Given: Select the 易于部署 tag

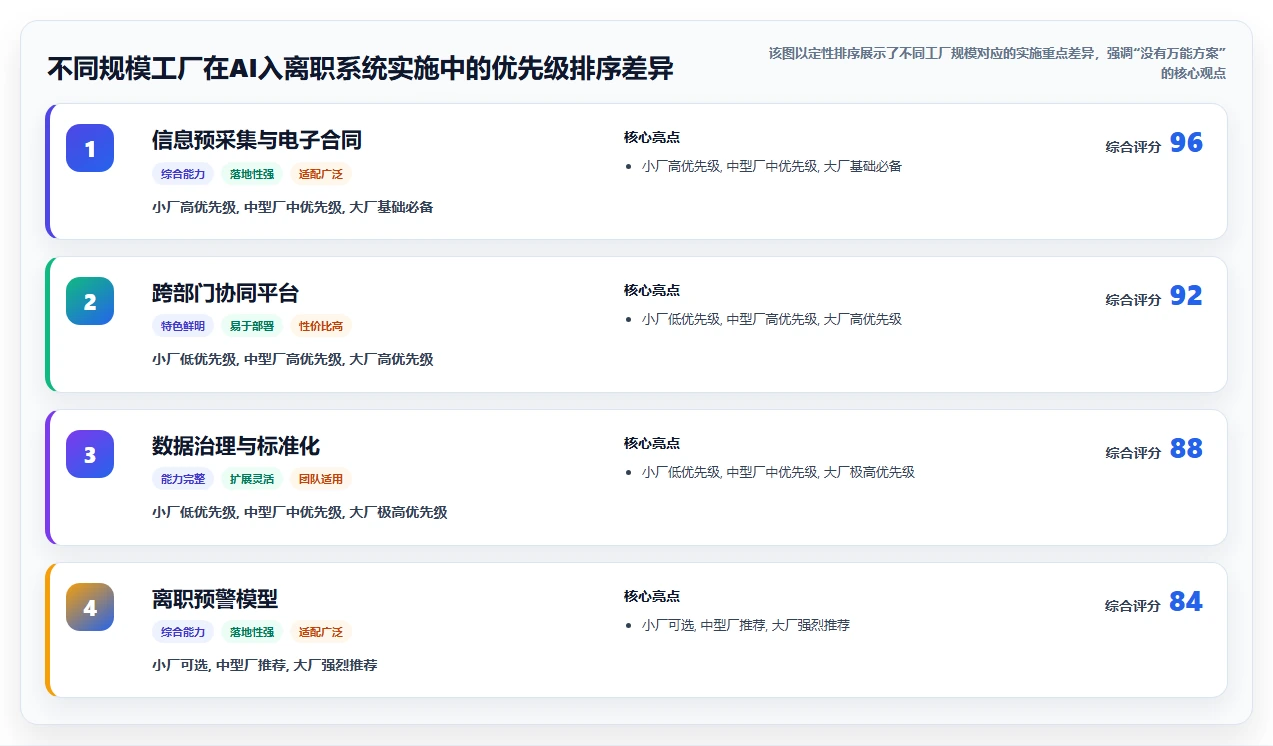Looking at the screenshot, I should pyautogui.click(x=252, y=326).
